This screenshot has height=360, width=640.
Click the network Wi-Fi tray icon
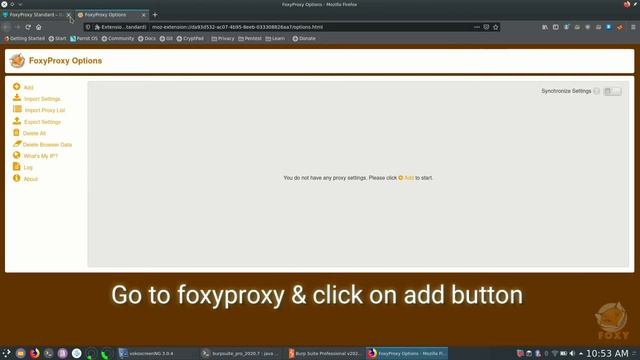pyautogui.click(x=555, y=353)
